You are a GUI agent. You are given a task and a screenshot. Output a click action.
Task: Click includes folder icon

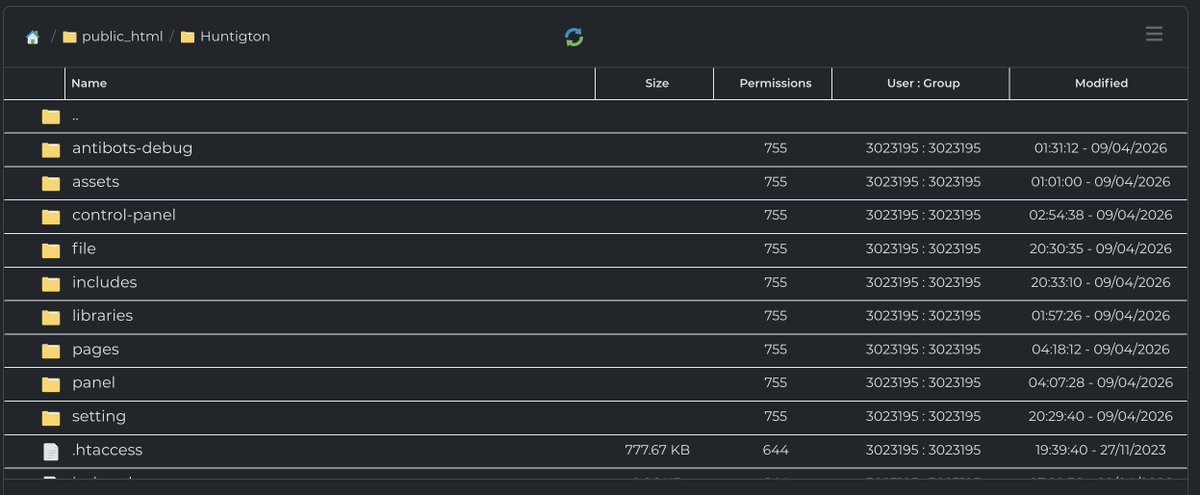click(x=51, y=283)
